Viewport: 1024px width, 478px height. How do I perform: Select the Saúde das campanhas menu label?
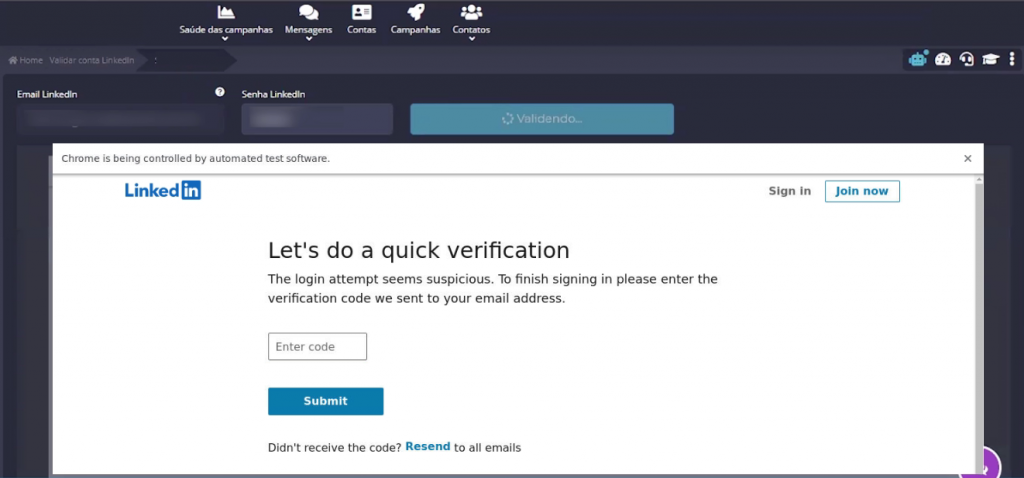(x=226, y=29)
